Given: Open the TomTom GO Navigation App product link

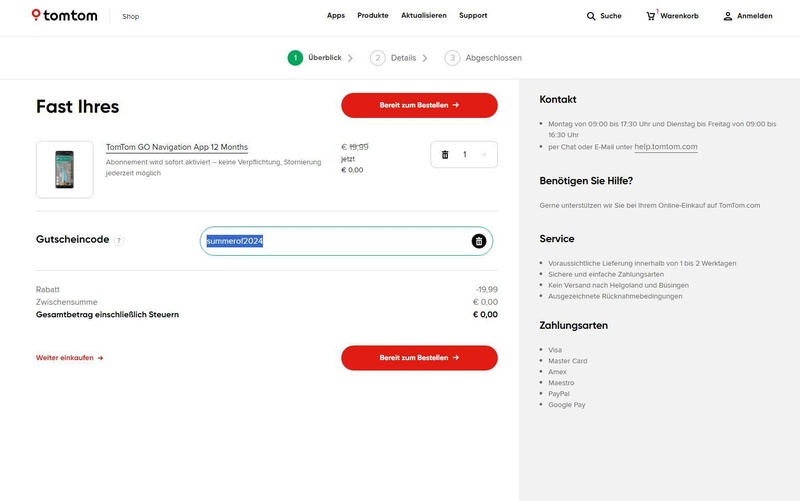Looking at the screenshot, I should tap(177, 147).
